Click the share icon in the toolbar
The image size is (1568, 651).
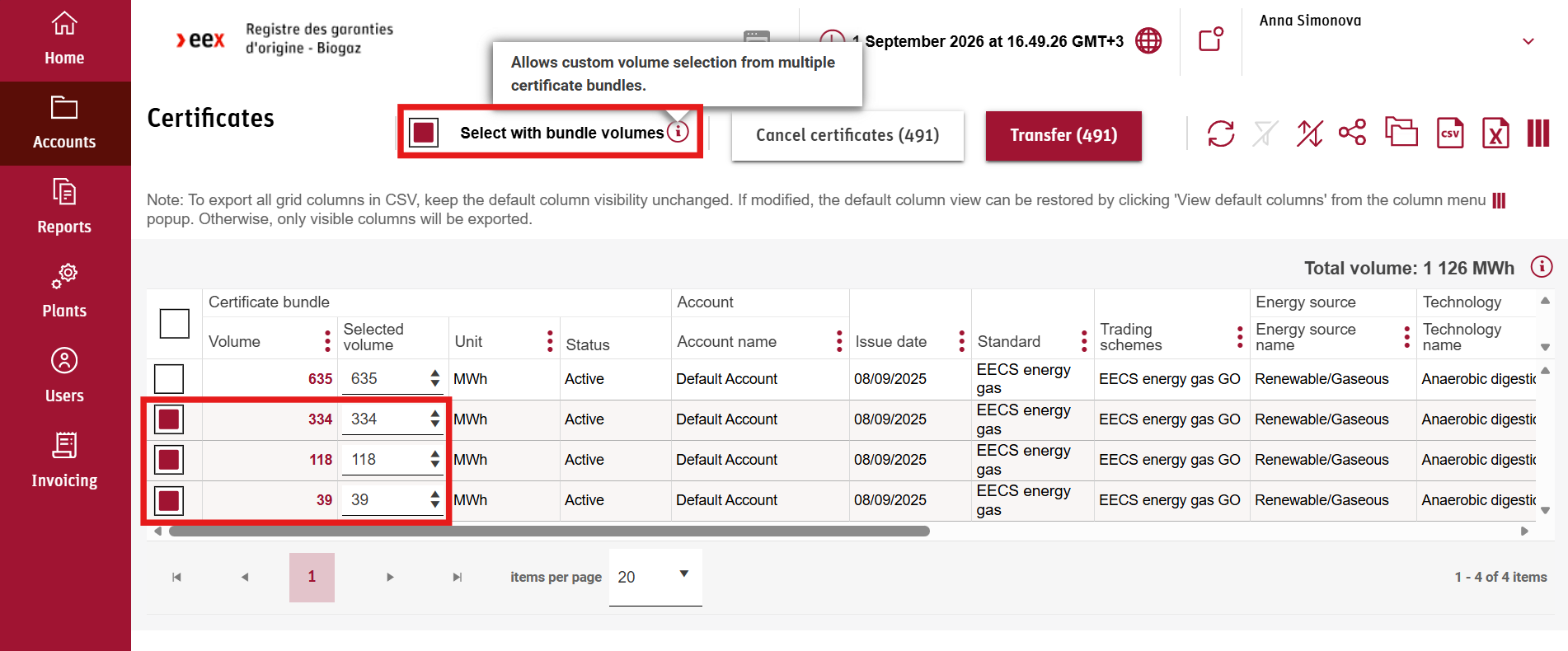point(1352,133)
